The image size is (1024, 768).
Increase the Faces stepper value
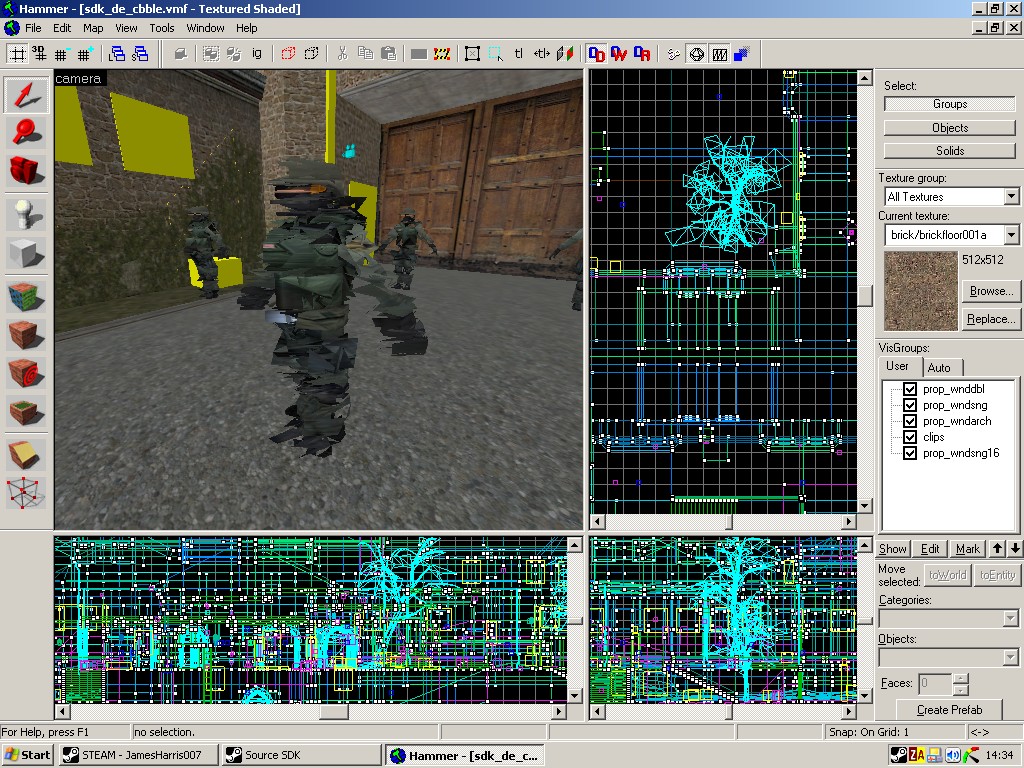tap(960, 679)
